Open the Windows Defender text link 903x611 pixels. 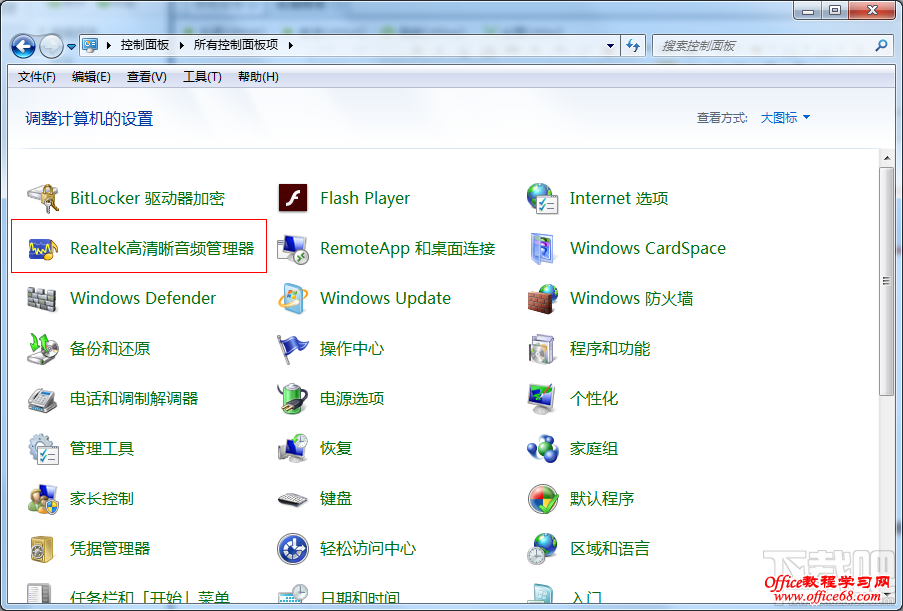(x=143, y=298)
